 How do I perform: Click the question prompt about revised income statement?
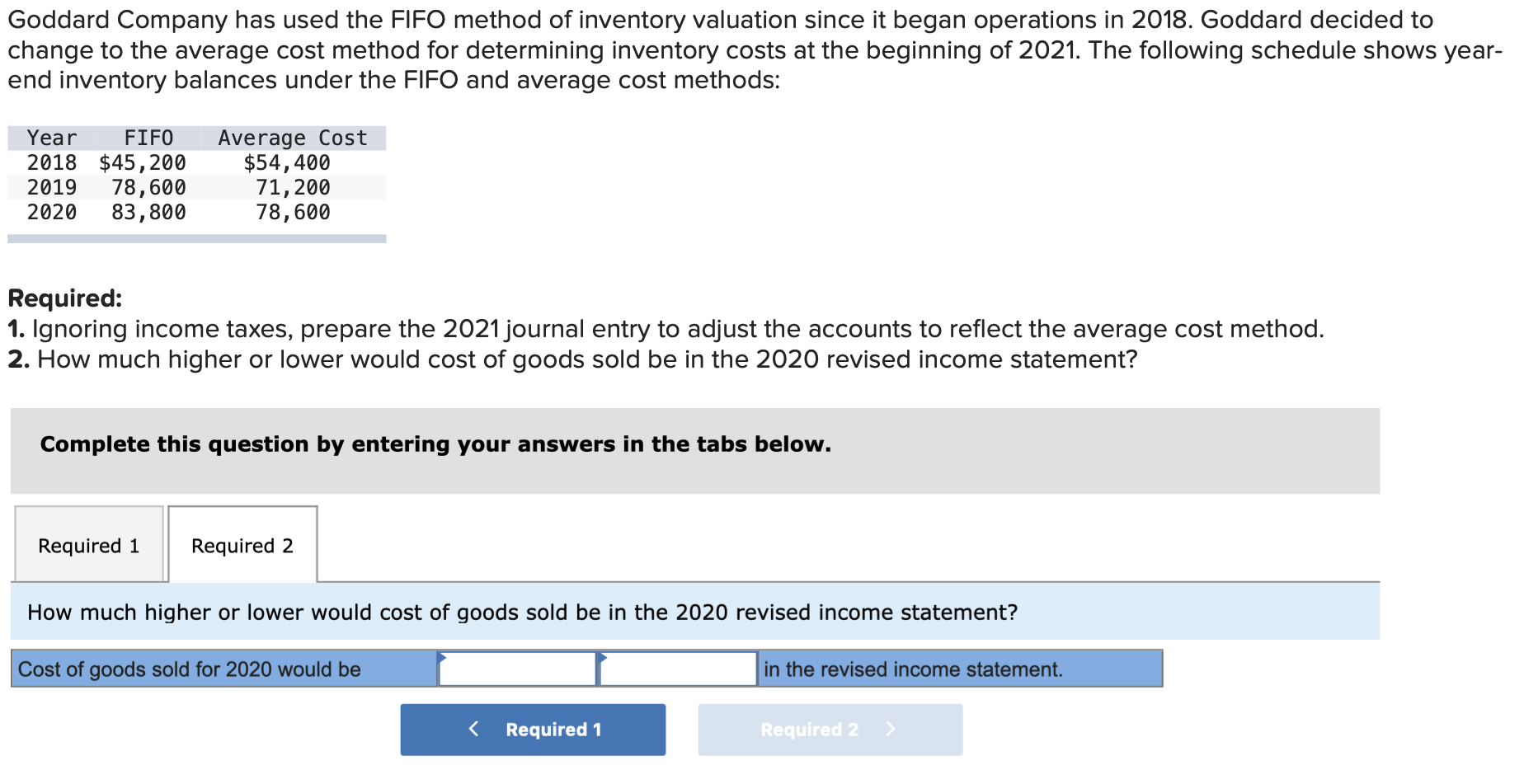521,612
